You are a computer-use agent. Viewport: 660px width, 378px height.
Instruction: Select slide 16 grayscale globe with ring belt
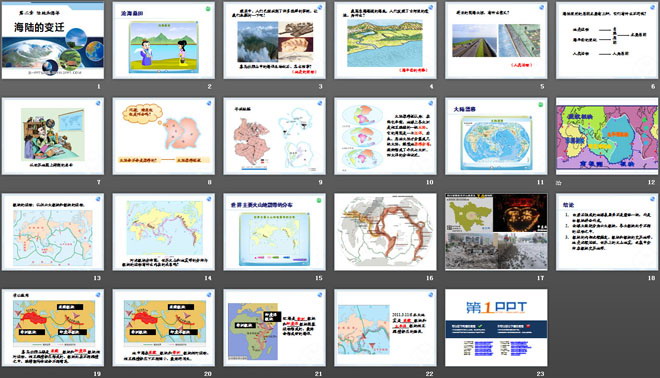tap(385, 232)
